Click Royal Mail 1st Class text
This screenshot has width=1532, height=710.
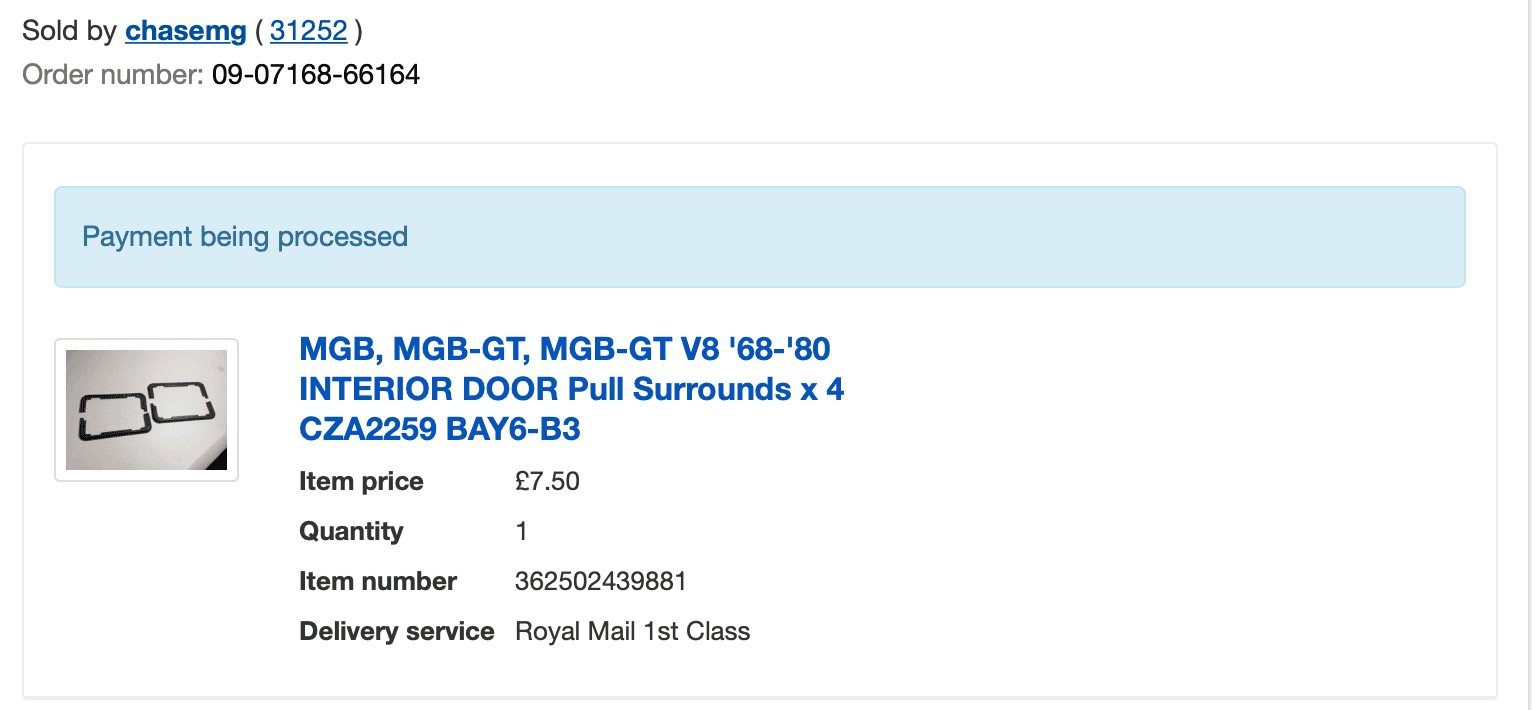click(x=632, y=631)
